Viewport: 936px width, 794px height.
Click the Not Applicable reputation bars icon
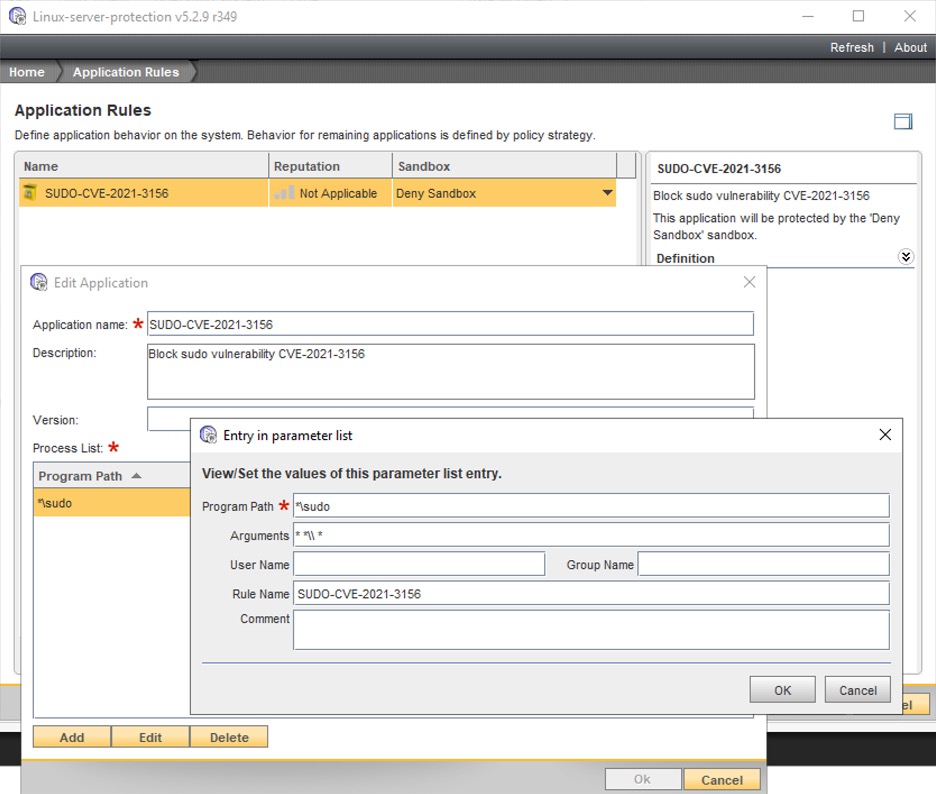point(285,193)
